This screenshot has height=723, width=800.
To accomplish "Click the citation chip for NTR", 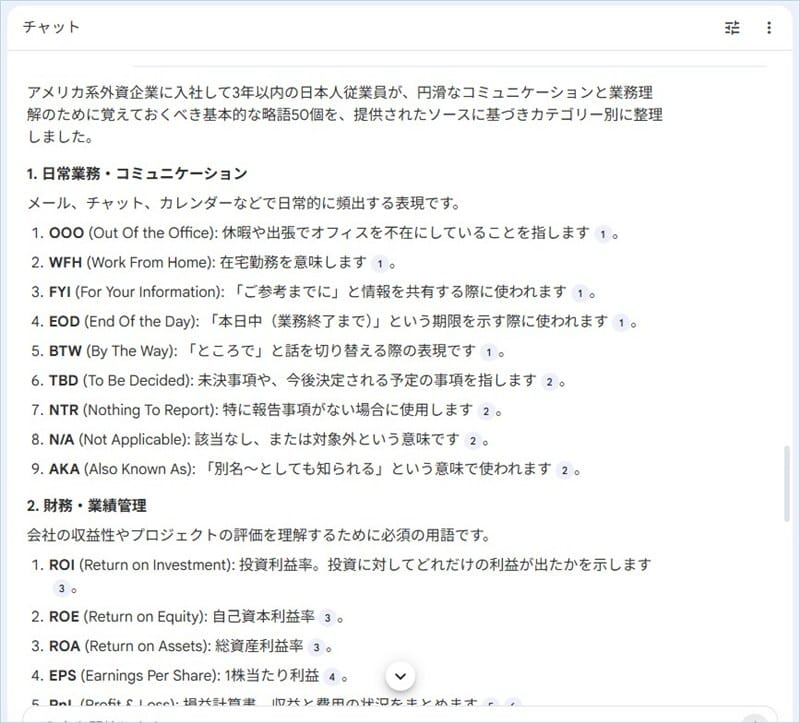I will 485,411.
